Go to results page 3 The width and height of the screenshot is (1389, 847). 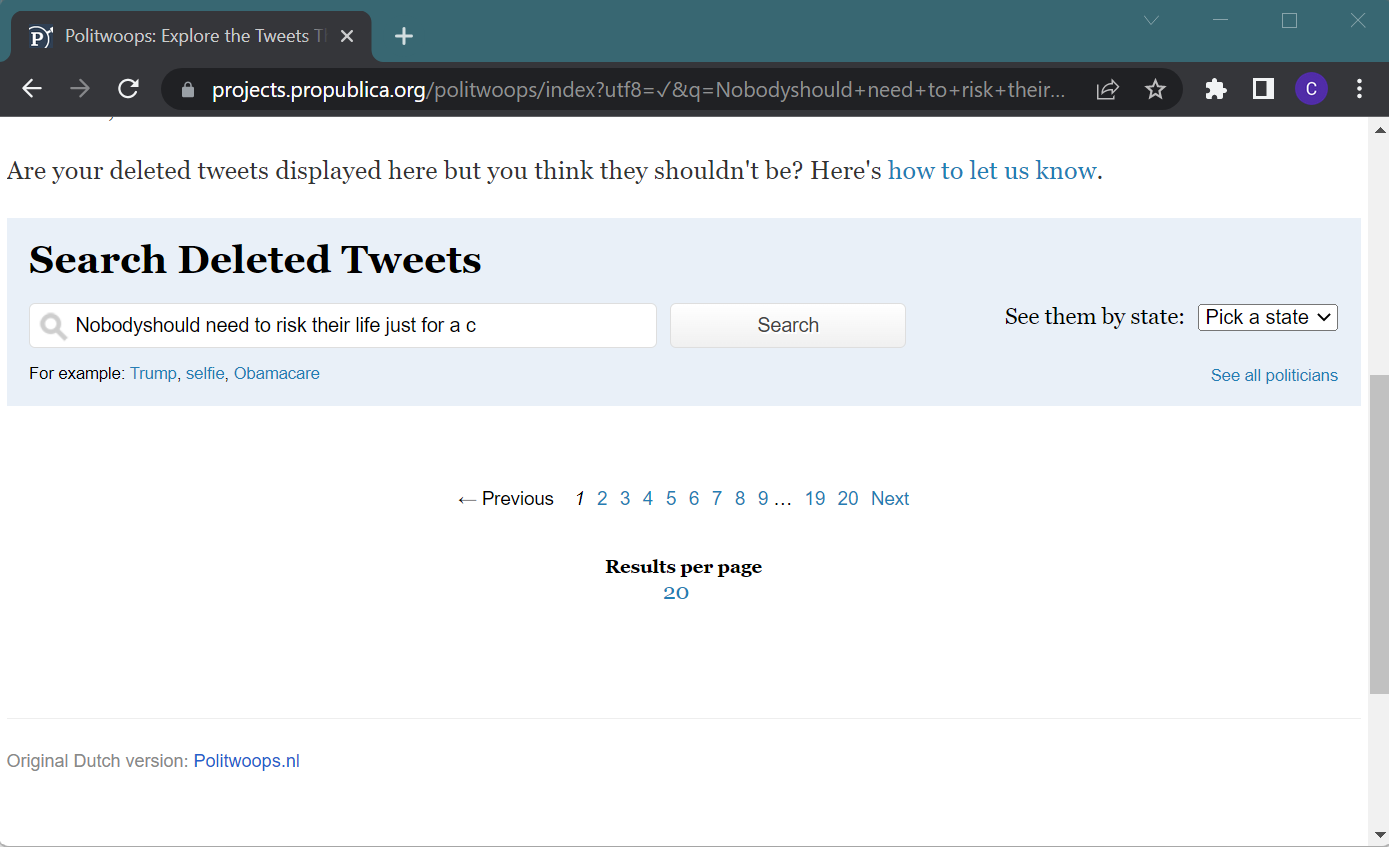pyautogui.click(x=625, y=499)
